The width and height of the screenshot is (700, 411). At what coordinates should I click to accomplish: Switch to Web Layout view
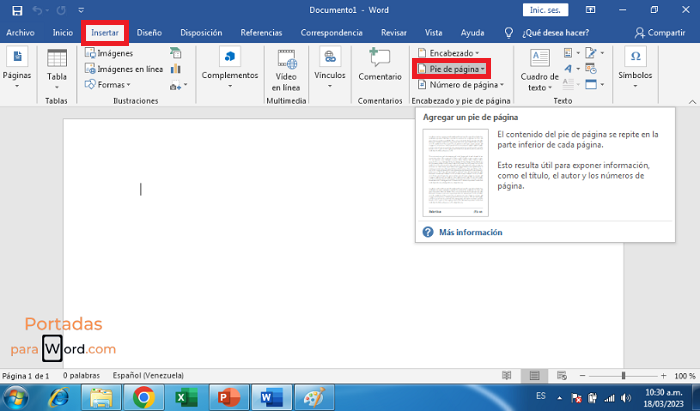(x=562, y=376)
